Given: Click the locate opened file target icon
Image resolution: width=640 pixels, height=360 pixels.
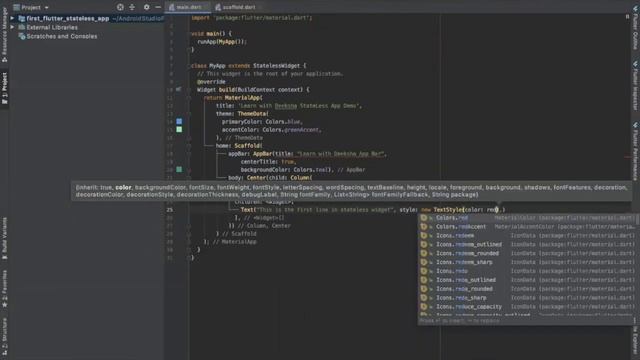Looking at the screenshot, I should 120,7.
